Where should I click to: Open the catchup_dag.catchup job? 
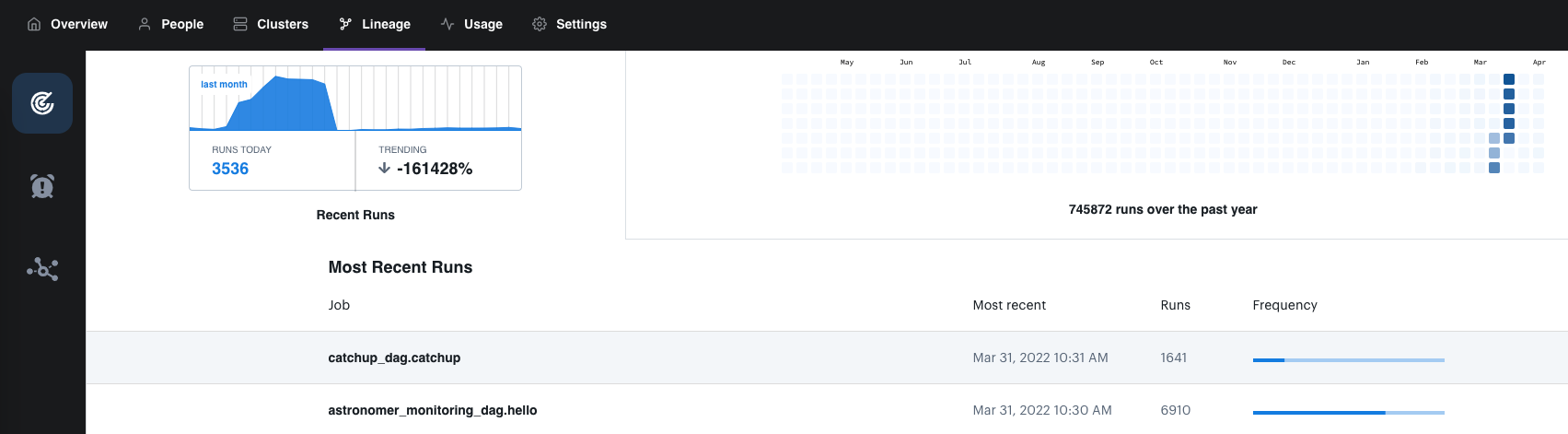(394, 358)
